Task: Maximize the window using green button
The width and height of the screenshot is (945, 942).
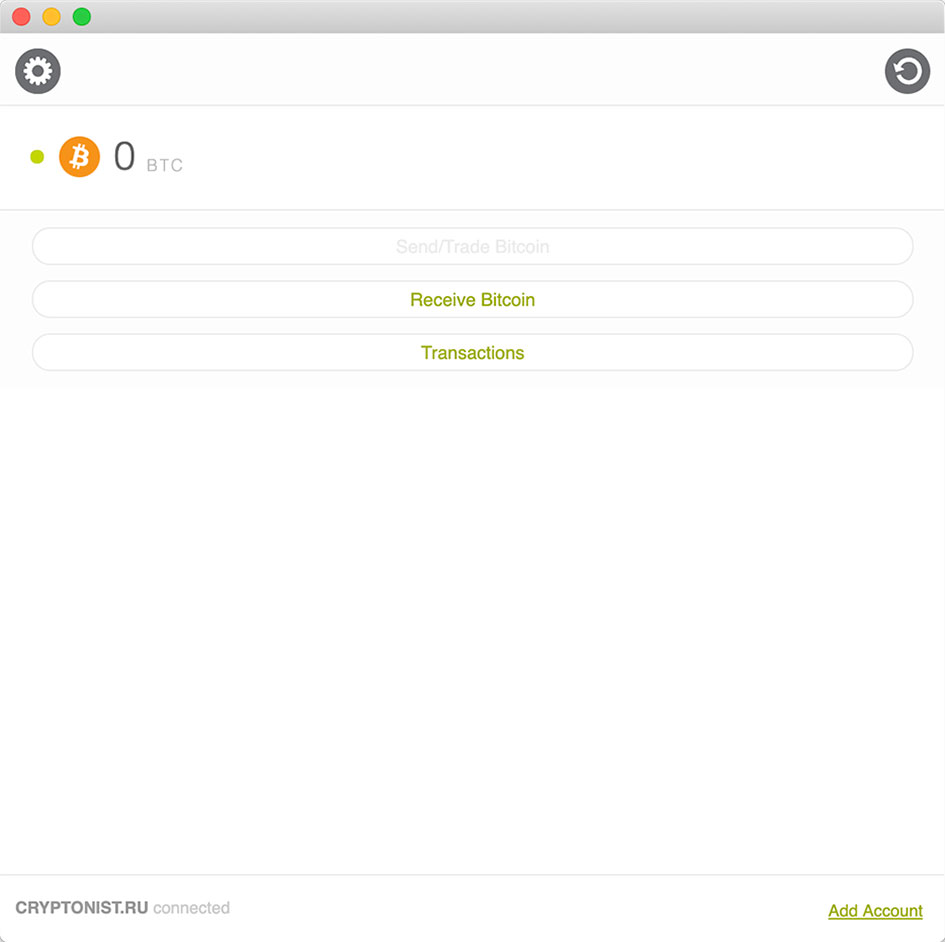Action: 82,16
